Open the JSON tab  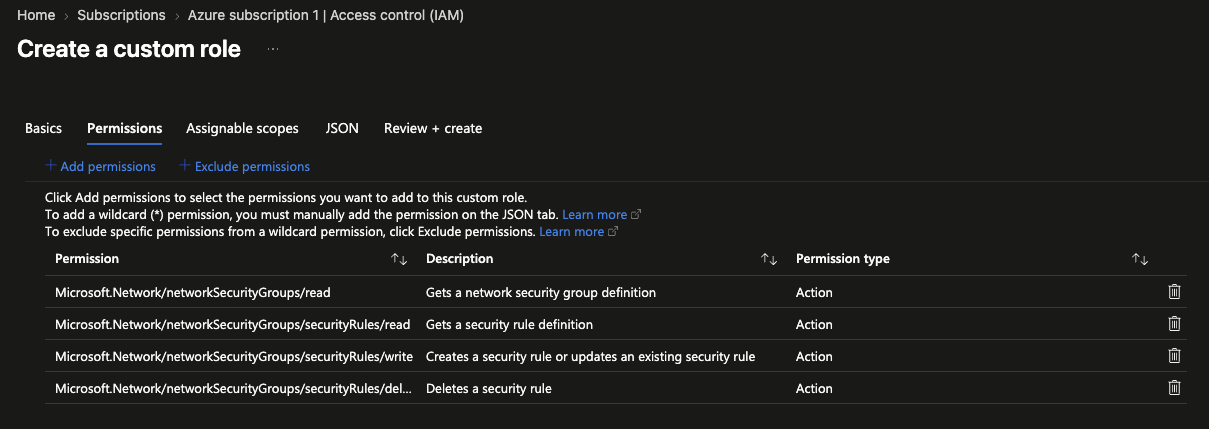(x=342, y=128)
